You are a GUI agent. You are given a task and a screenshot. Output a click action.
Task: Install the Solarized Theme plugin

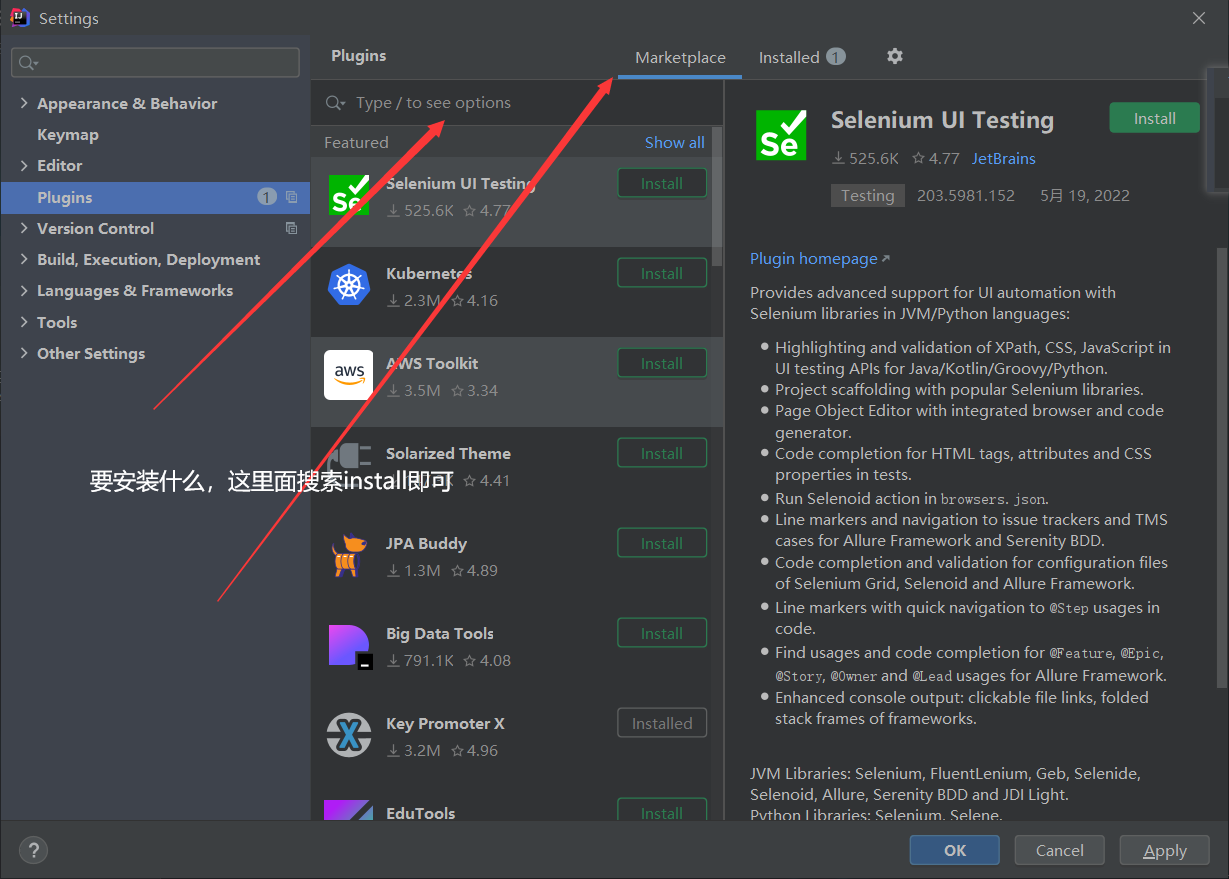coord(662,453)
